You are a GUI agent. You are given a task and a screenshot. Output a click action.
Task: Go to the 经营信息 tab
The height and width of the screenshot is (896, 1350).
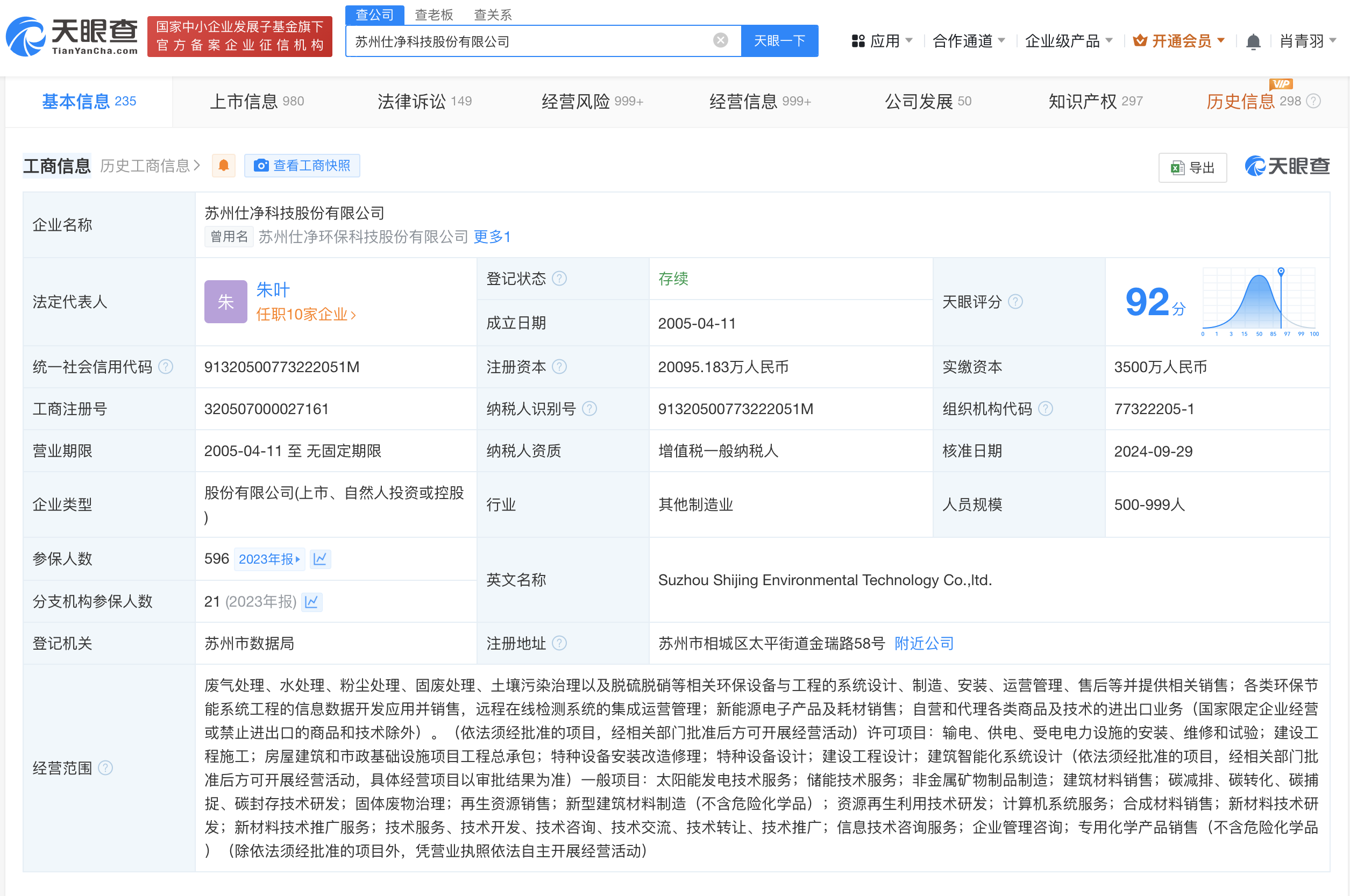(x=761, y=101)
